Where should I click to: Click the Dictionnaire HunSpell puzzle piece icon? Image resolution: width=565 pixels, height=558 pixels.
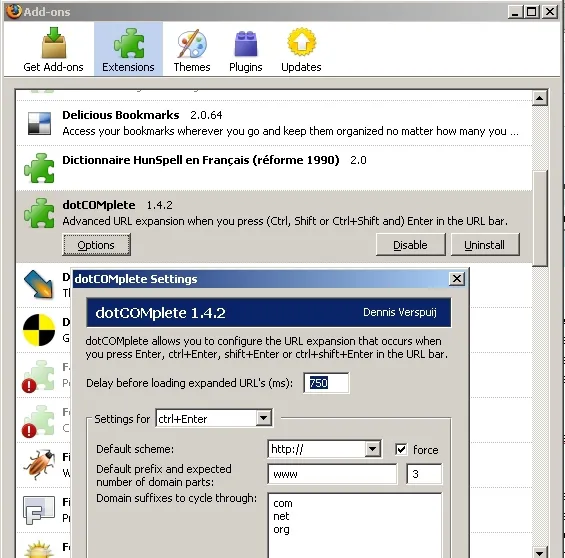(x=39, y=168)
